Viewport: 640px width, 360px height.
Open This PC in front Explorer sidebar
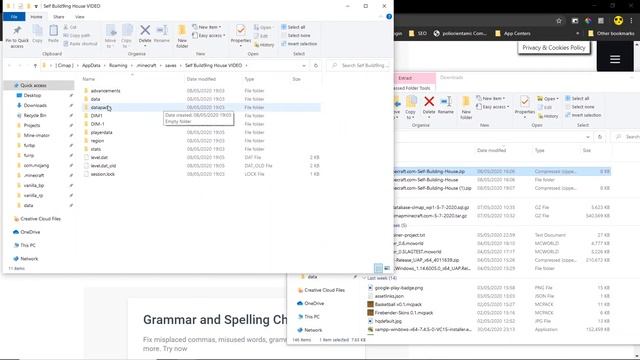pyautogui.click(x=28, y=245)
